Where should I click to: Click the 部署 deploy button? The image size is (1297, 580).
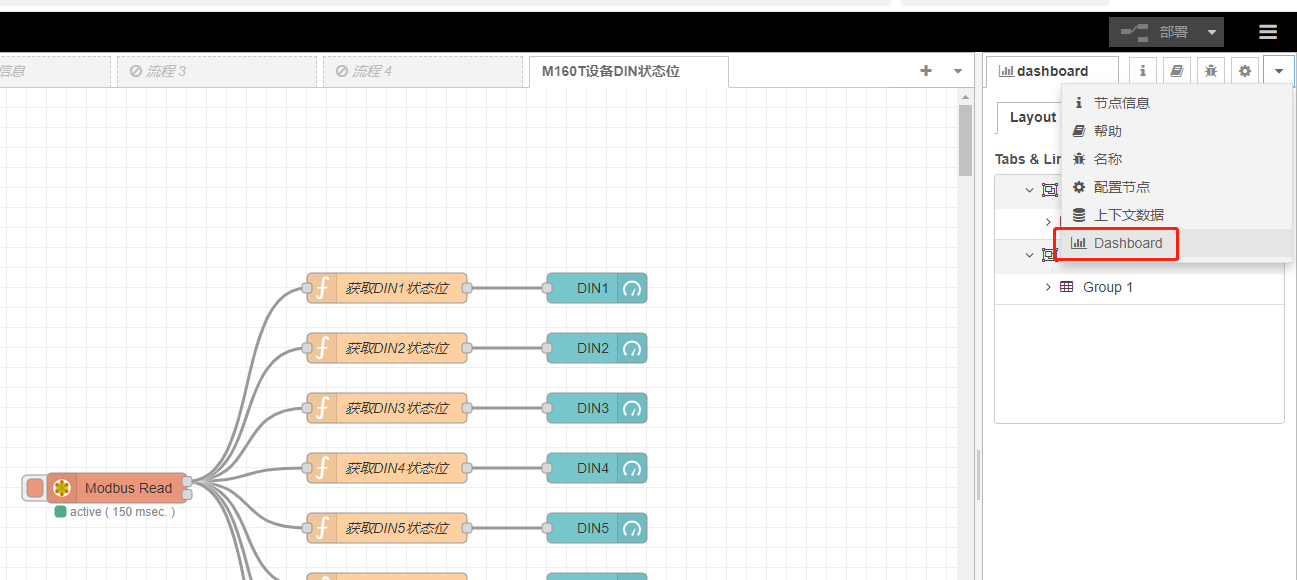click(x=1154, y=32)
